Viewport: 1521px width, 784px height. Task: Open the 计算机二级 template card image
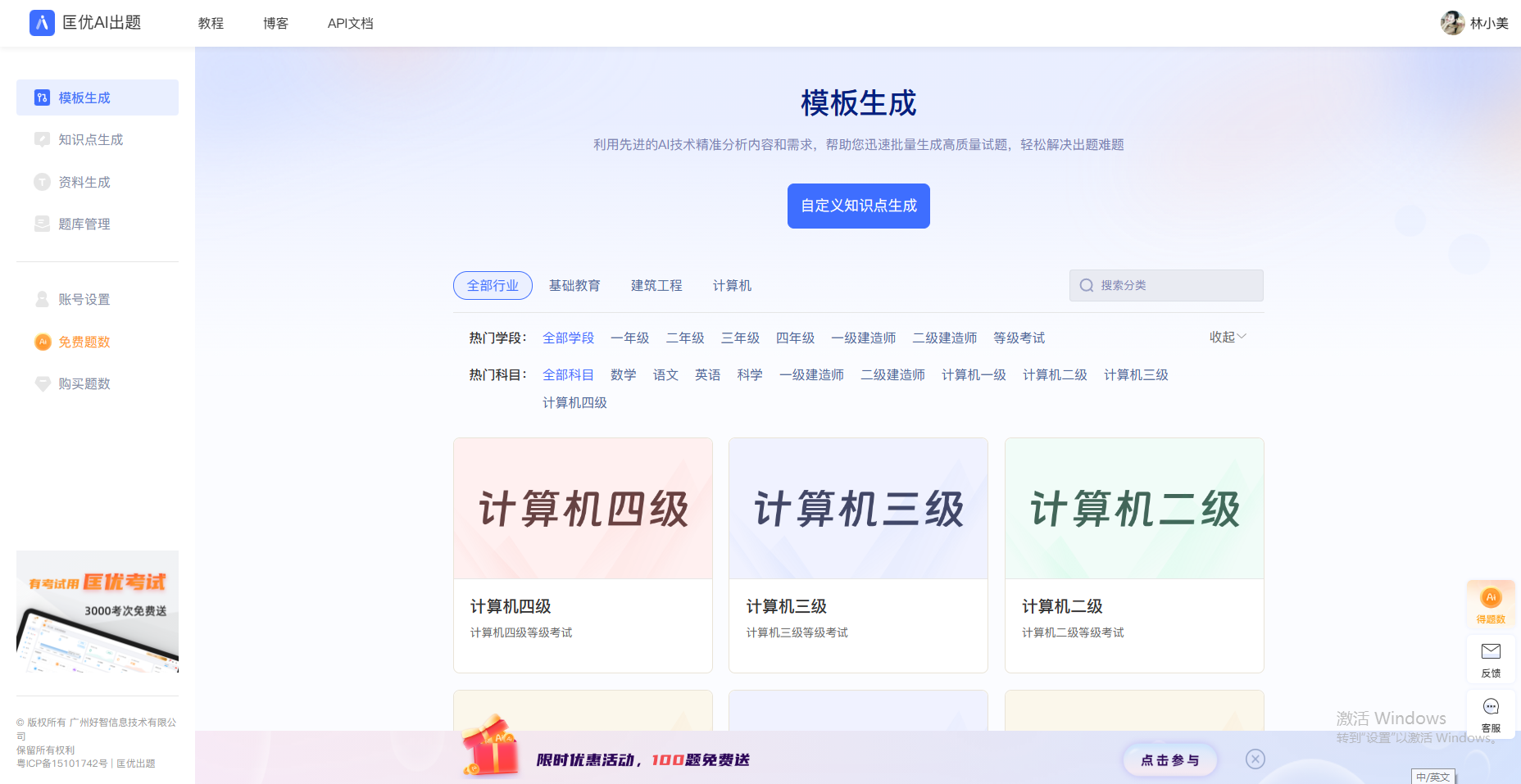1134,509
